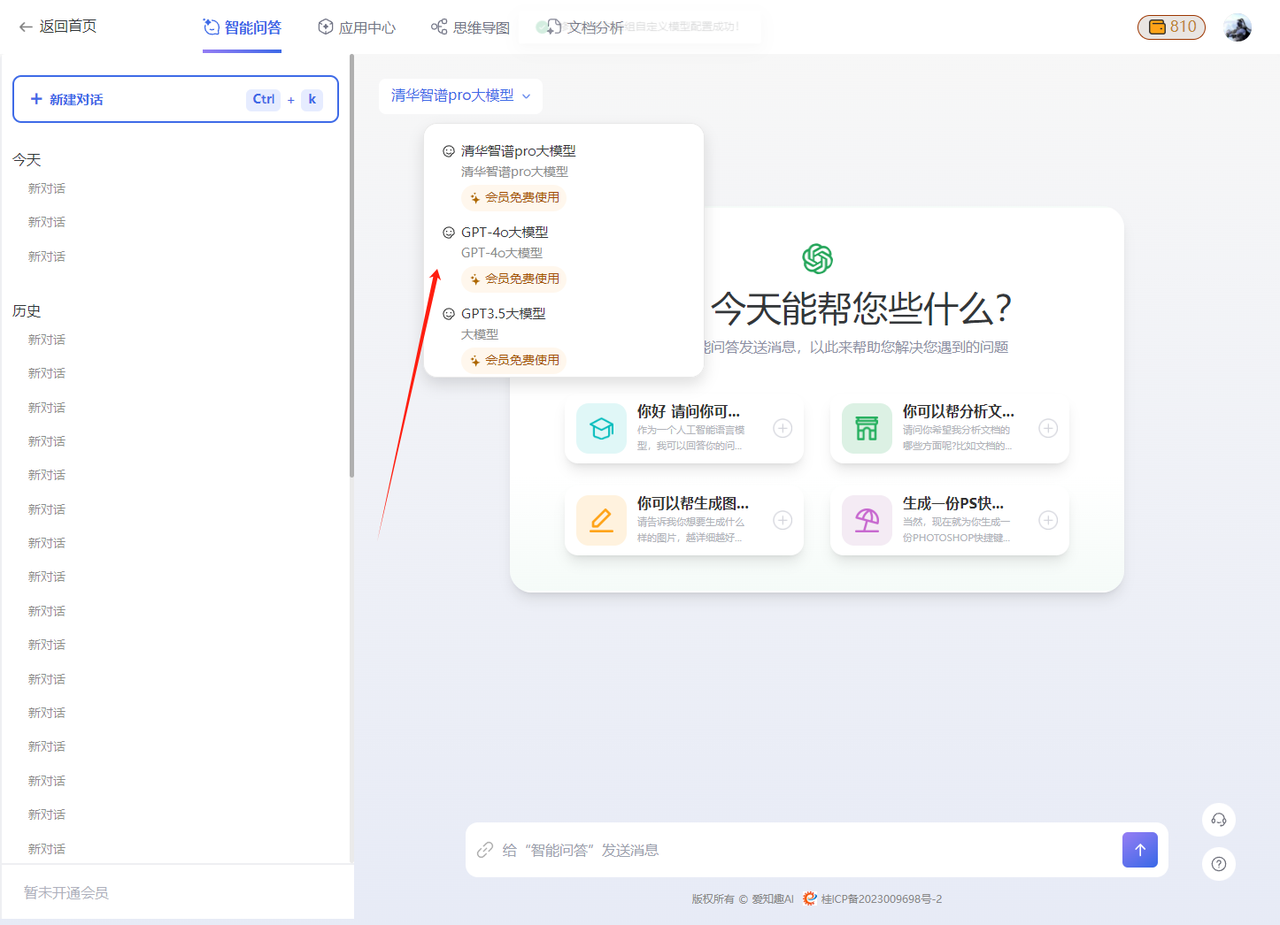Click the green store icon on the card
Viewport: 1280px width, 925px height.
[867, 429]
